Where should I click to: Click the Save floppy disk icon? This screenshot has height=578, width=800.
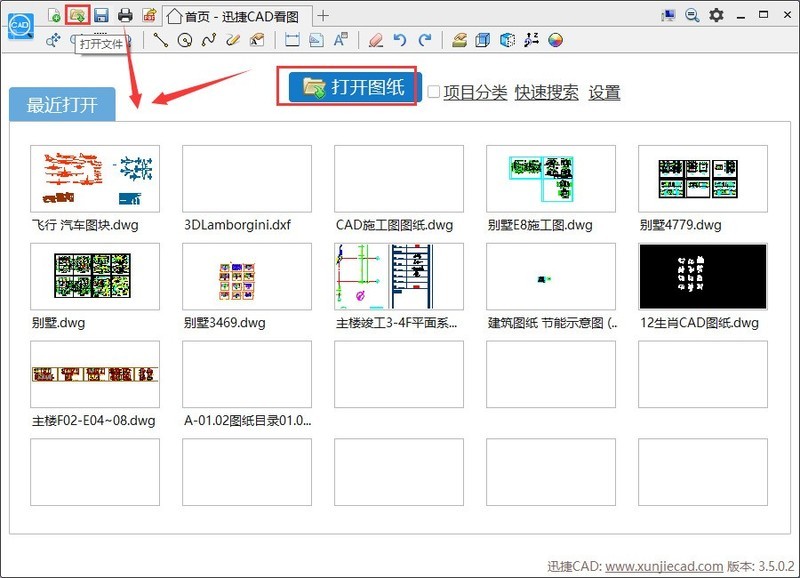tap(101, 15)
